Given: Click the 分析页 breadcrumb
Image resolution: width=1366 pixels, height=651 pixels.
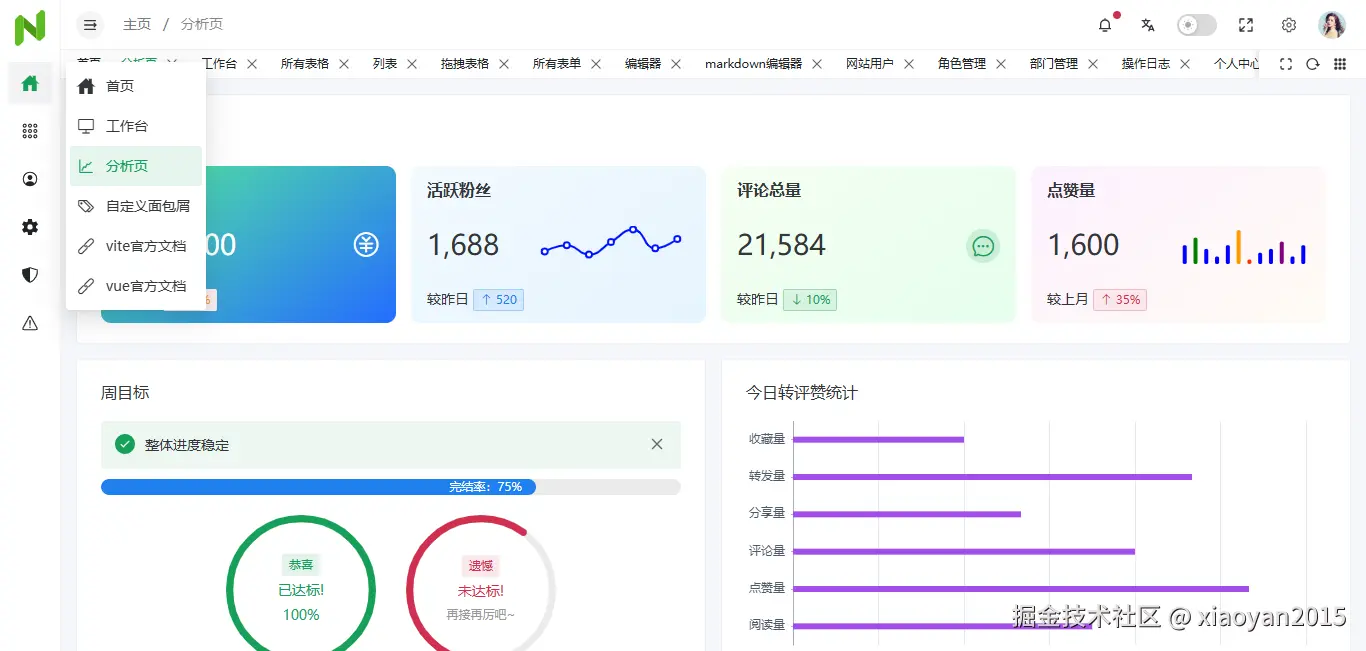Looking at the screenshot, I should click(202, 25).
